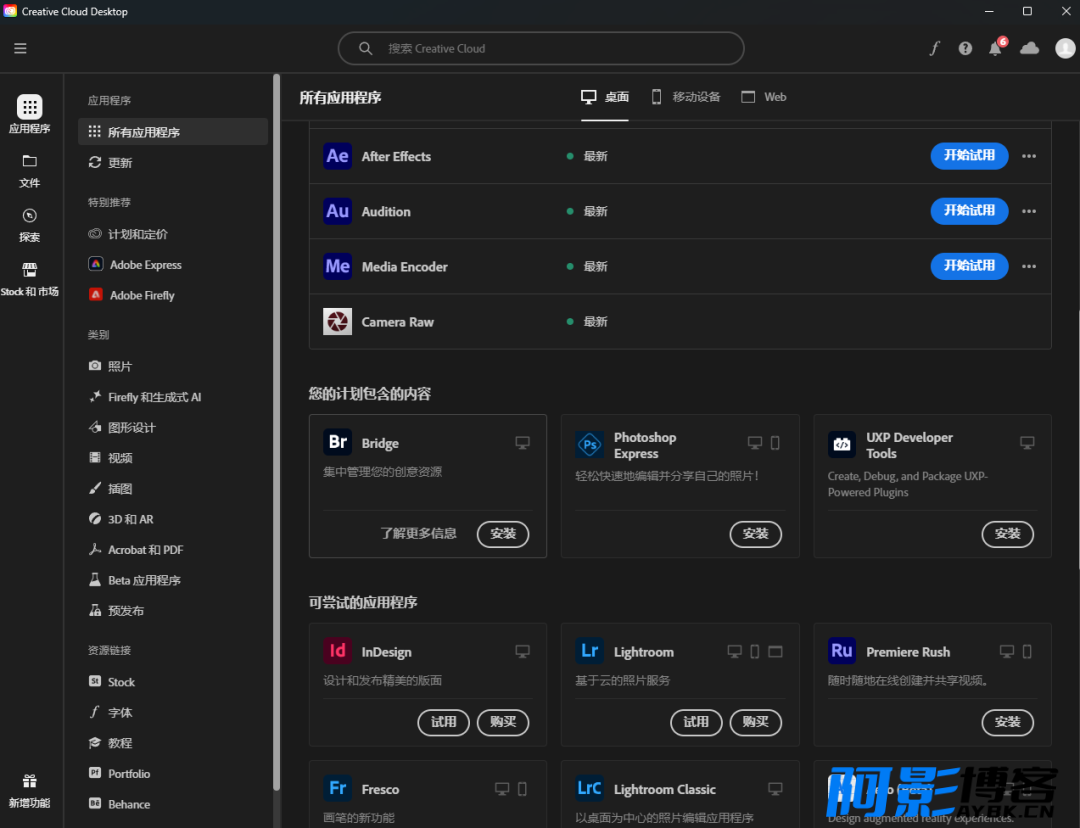Click the cloud sync status icon
Image resolution: width=1080 pixels, height=828 pixels.
1029,48
